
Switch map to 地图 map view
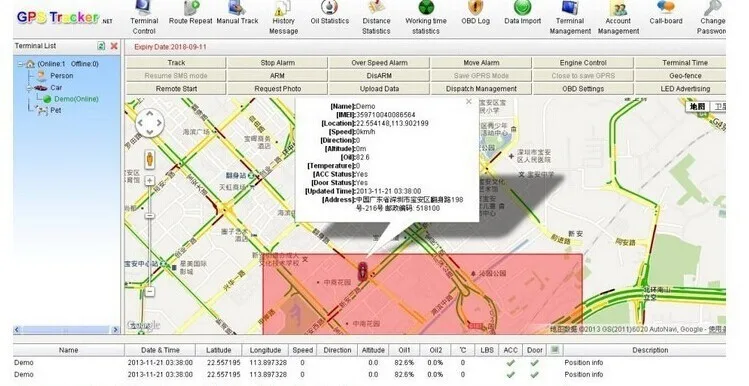pyautogui.click(x=697, y=107)
